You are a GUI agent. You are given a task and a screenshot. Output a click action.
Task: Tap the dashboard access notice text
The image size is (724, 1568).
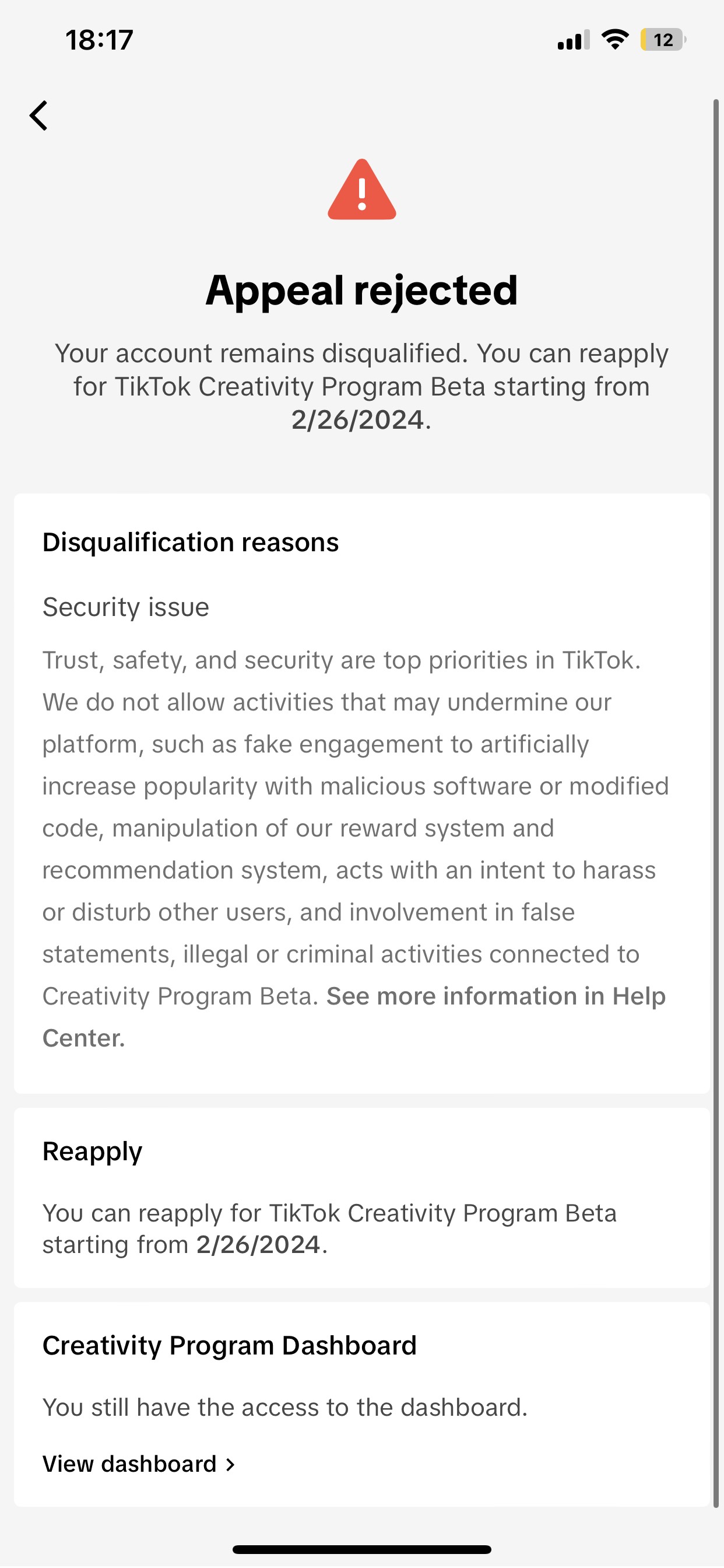284,1408
